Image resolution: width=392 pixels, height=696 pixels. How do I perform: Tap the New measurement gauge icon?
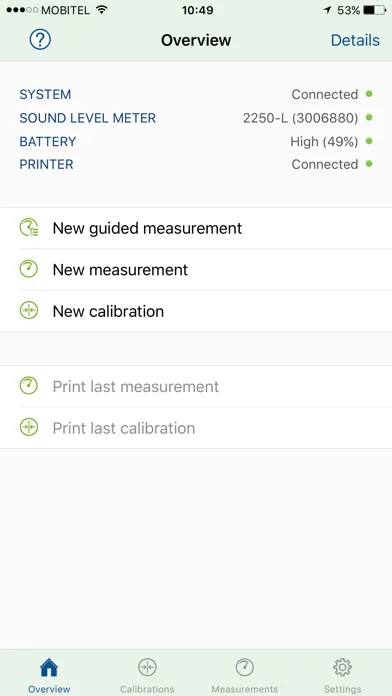pos(29,269)
